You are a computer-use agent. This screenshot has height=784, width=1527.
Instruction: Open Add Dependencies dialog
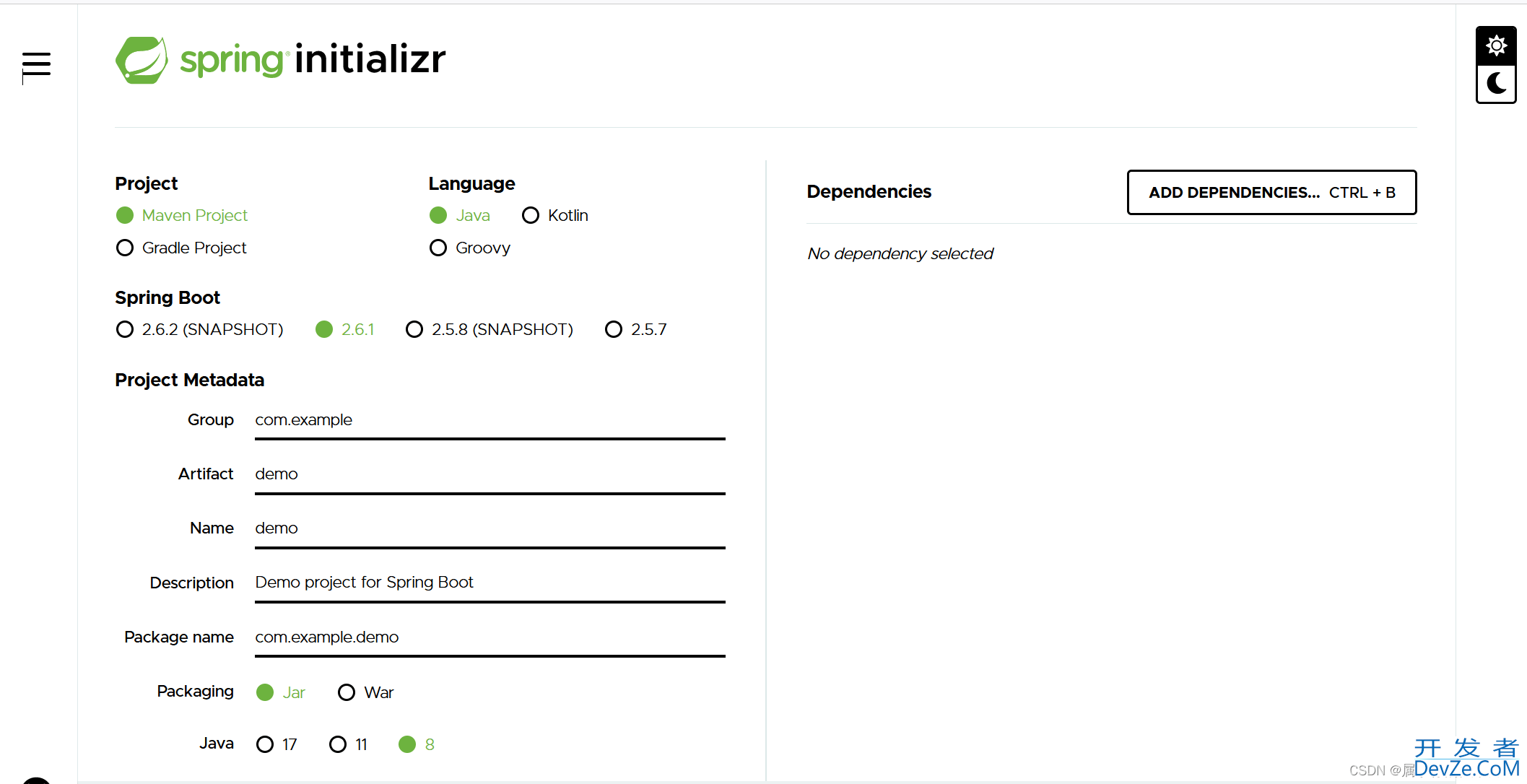[x=1271, y=192]
